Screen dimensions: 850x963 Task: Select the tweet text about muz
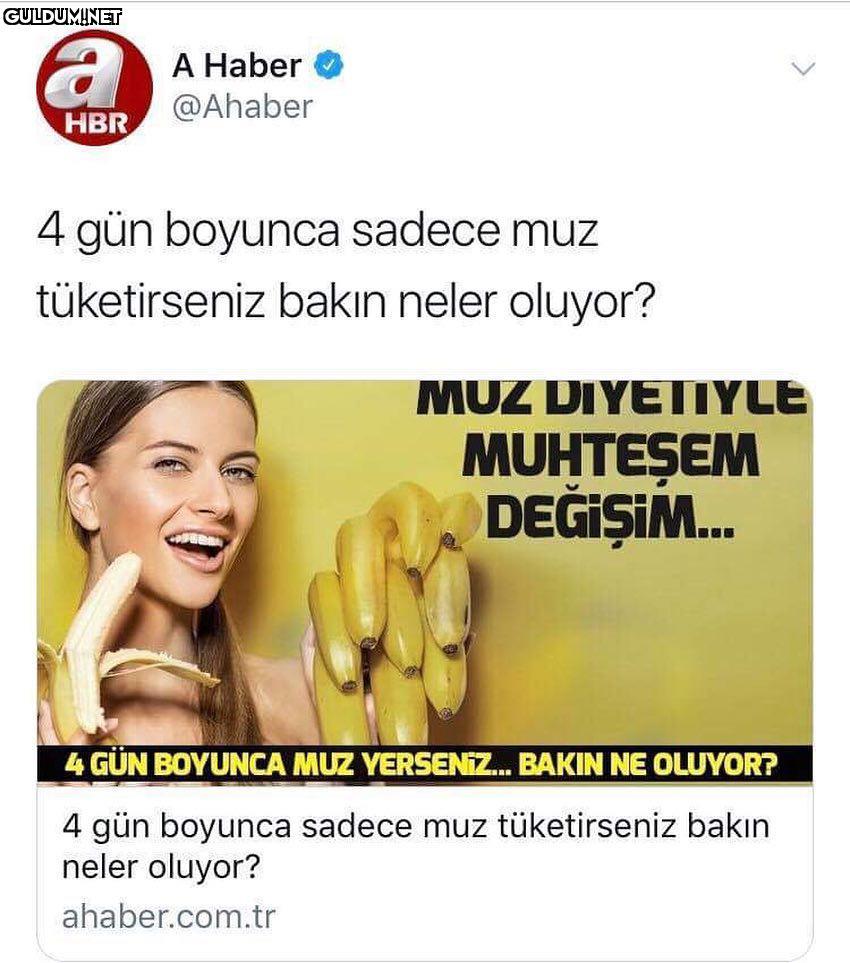coord(346,267)
